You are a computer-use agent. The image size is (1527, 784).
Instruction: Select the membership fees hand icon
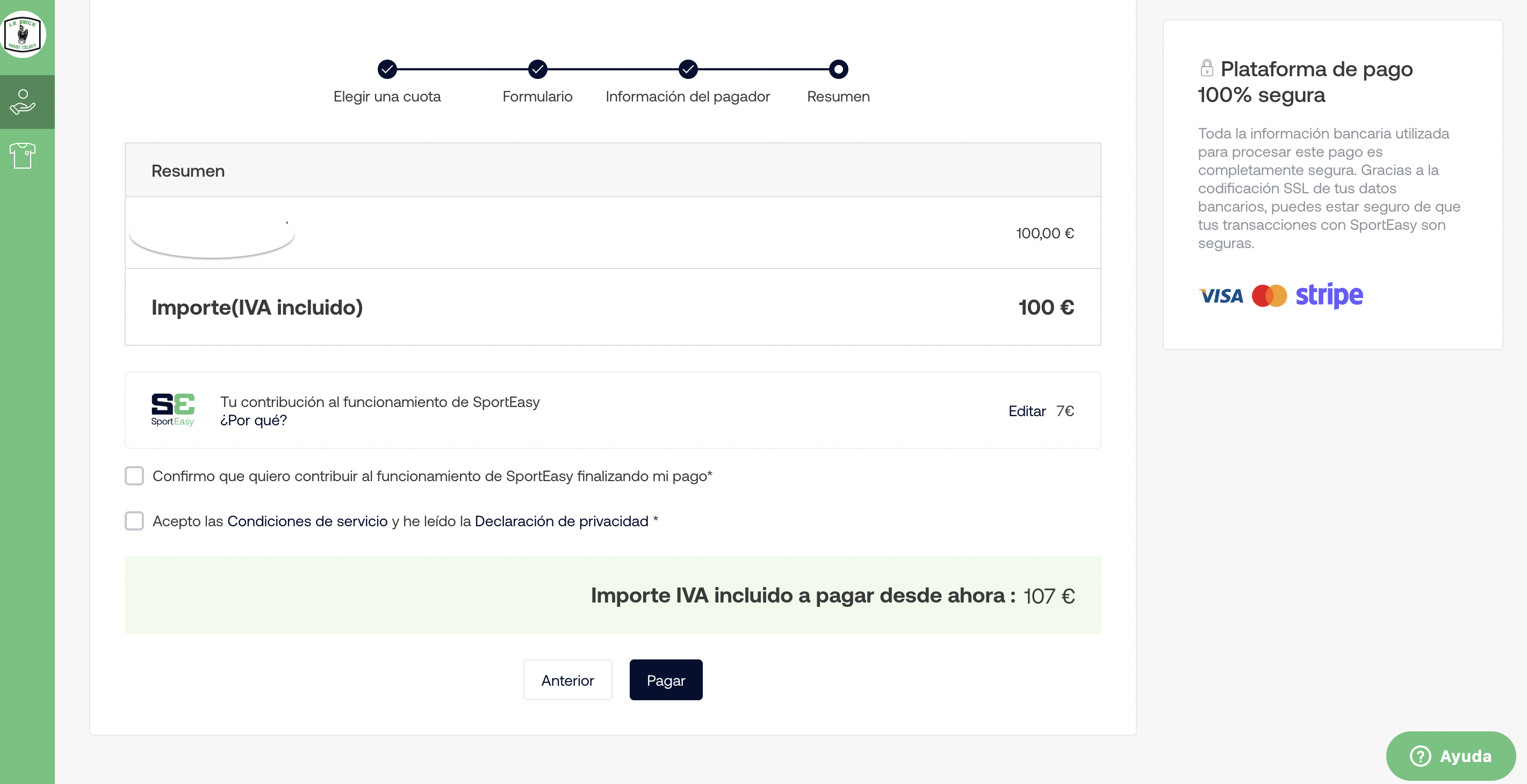[x=23, y=102]
